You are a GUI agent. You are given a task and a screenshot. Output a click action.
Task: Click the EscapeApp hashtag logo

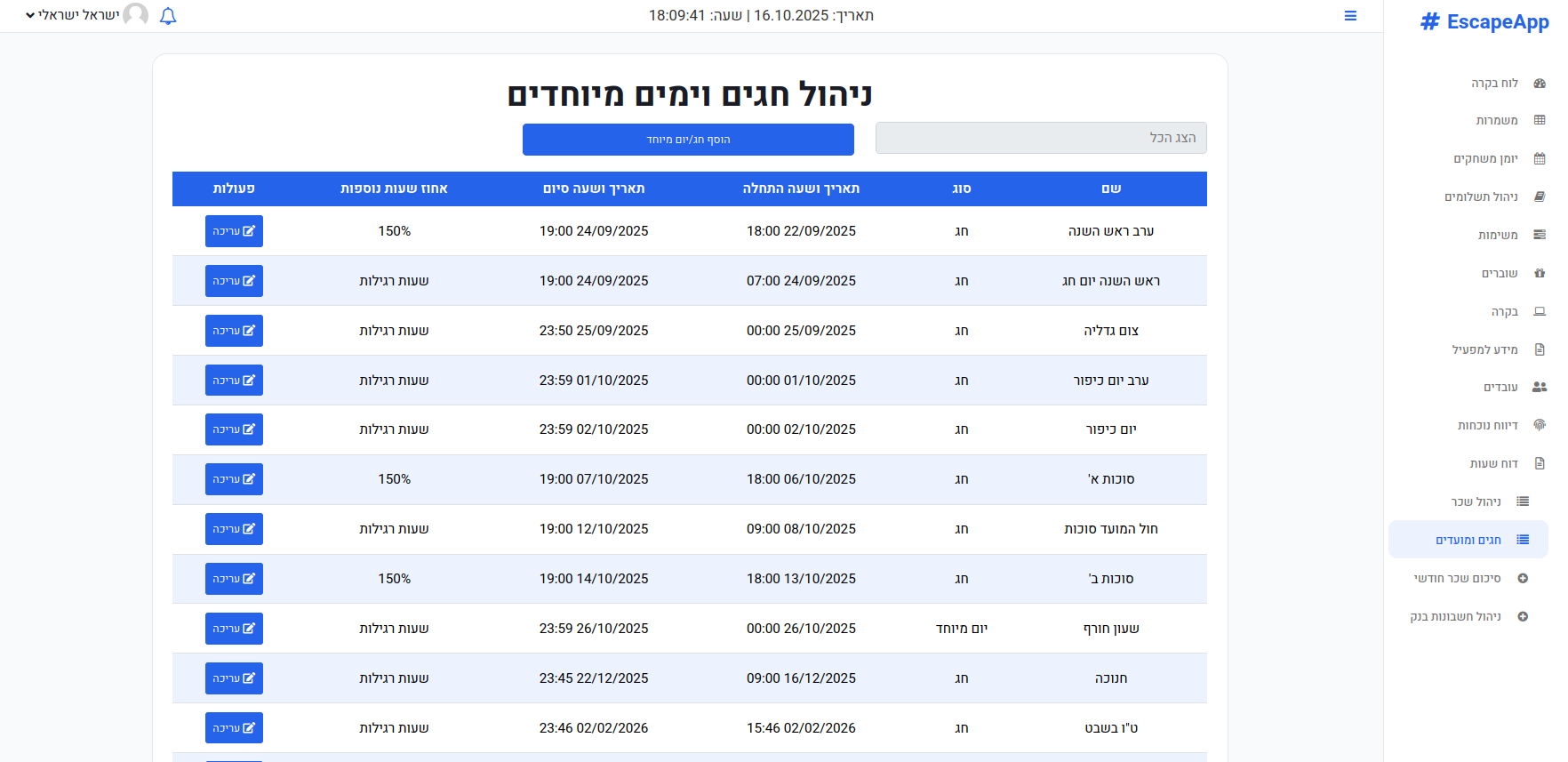click(1429, 22)
